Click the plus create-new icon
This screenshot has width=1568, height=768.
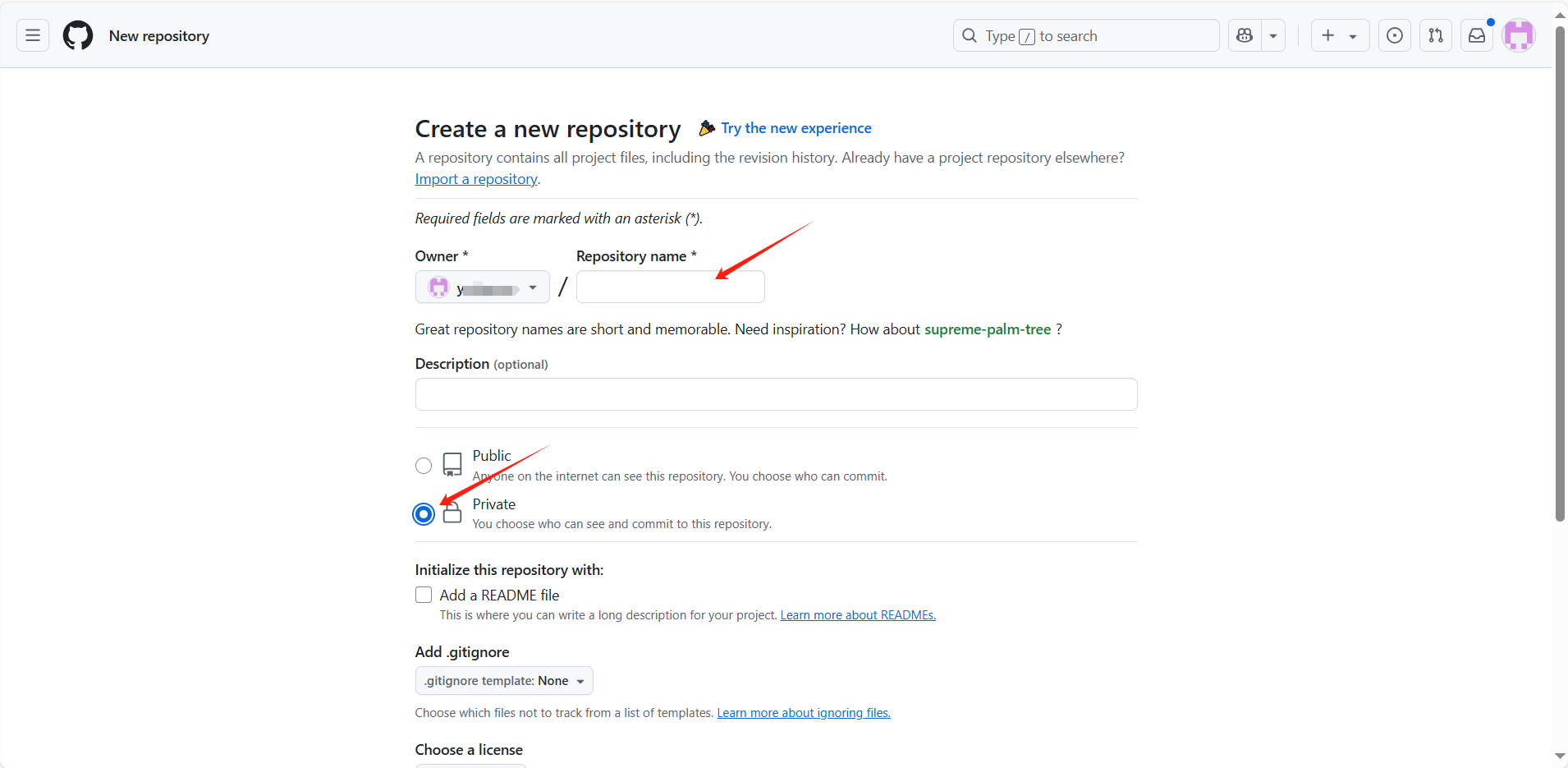click(x=1328, y=35)
